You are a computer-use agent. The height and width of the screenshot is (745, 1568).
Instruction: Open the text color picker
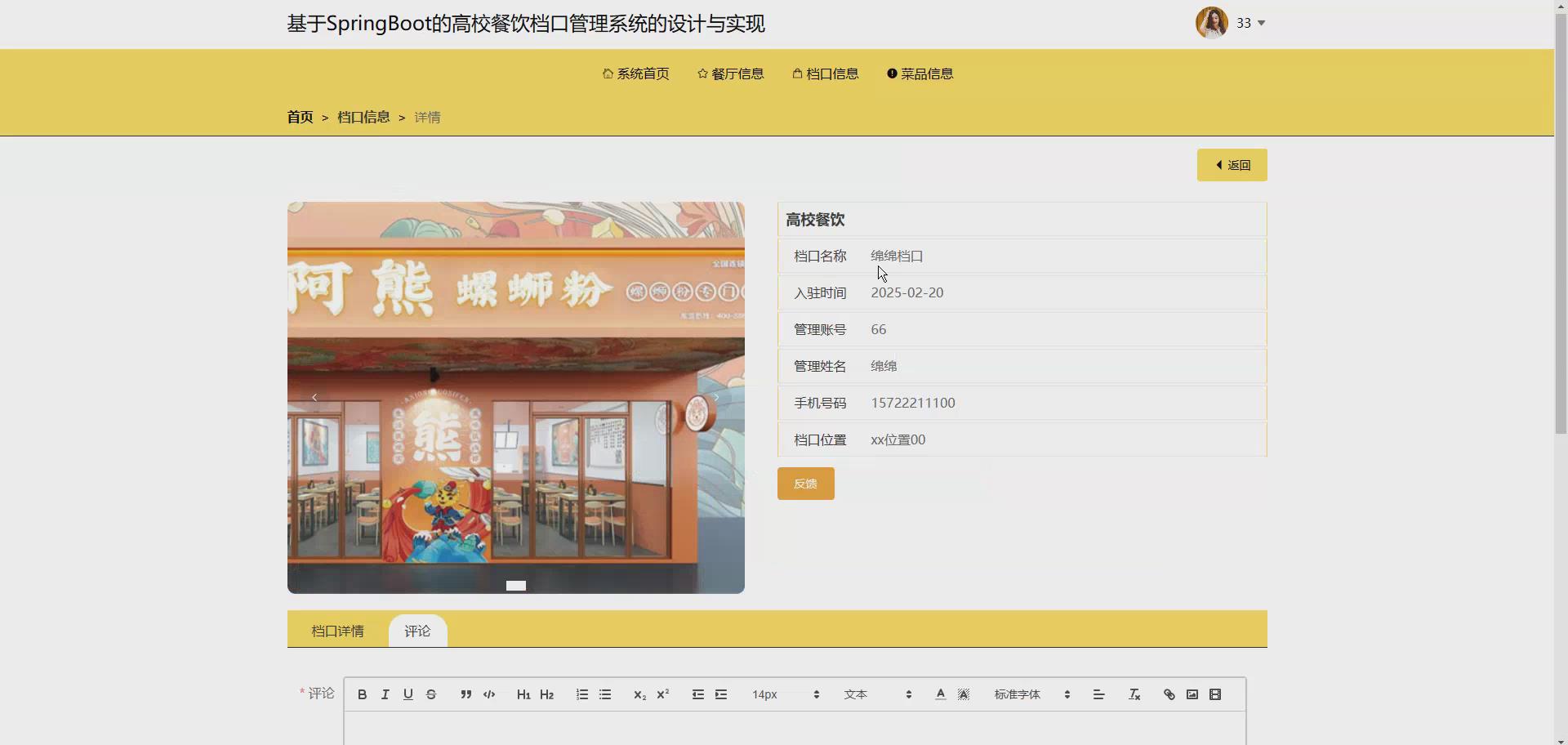click(x=940, y=694)
